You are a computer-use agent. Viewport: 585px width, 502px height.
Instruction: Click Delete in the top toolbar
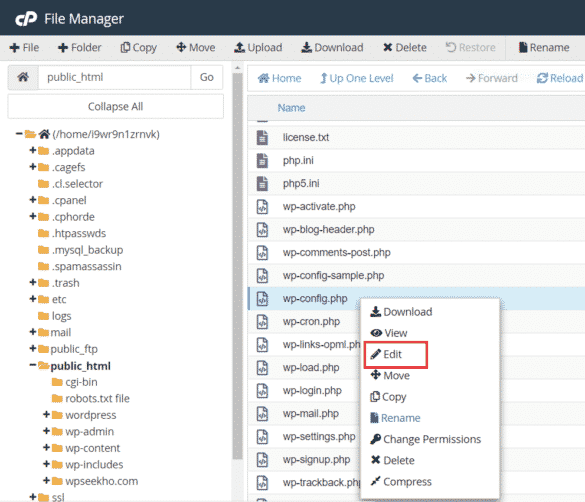click(405, 48)
